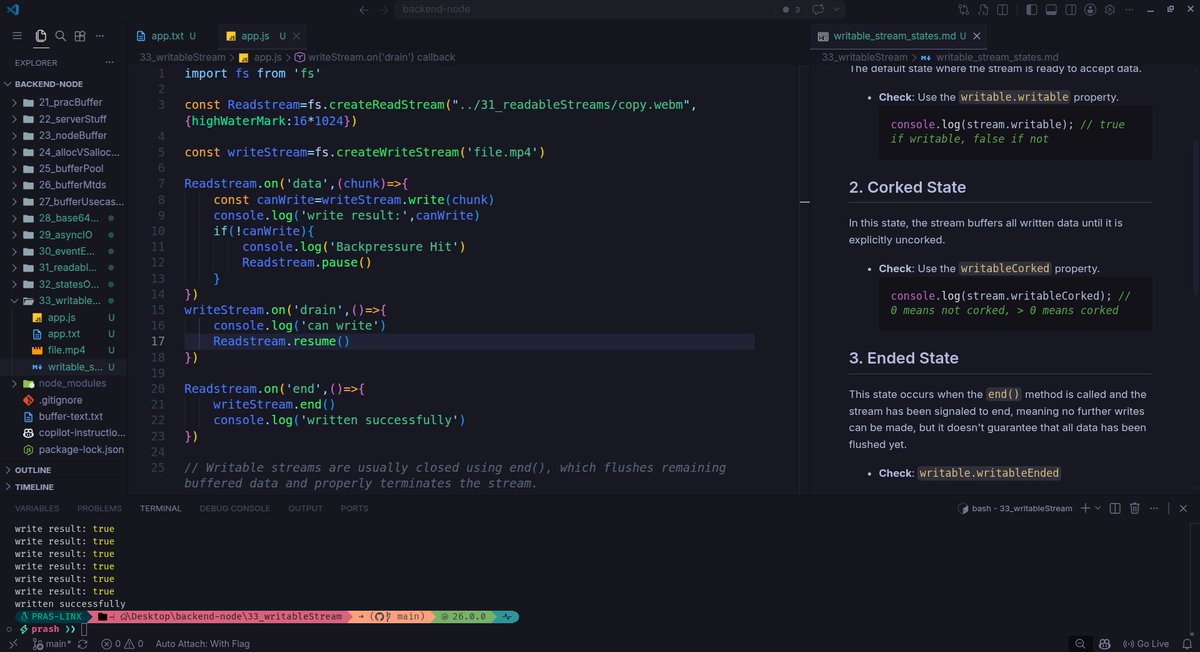Image resolution: width=1200 pixels, height=652 pixels.
Task: Select the Explorer view icon
Action: pyautogui.click(x=40, y=36)
